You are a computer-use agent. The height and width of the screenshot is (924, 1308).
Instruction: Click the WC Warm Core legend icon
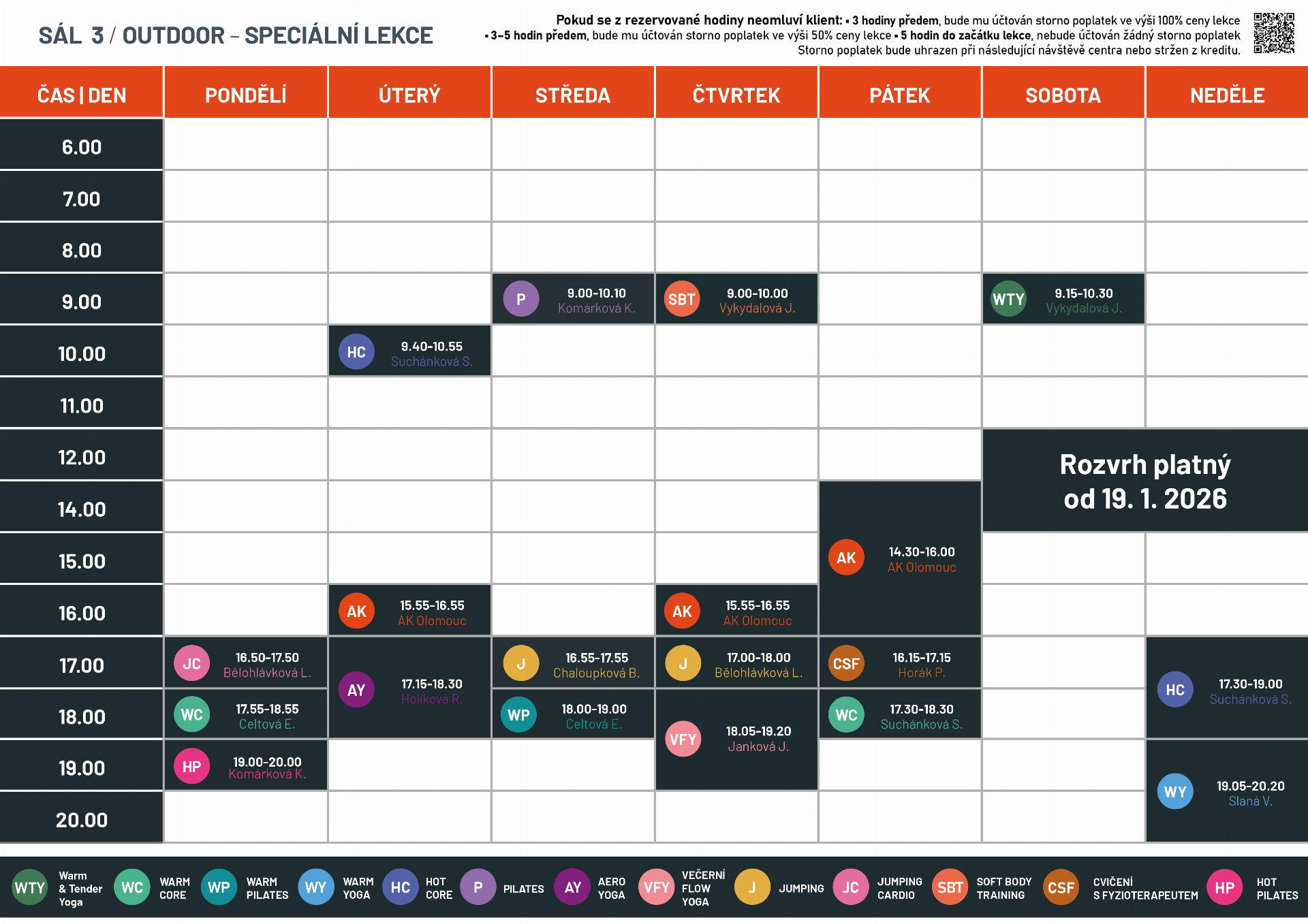(132, 887)
